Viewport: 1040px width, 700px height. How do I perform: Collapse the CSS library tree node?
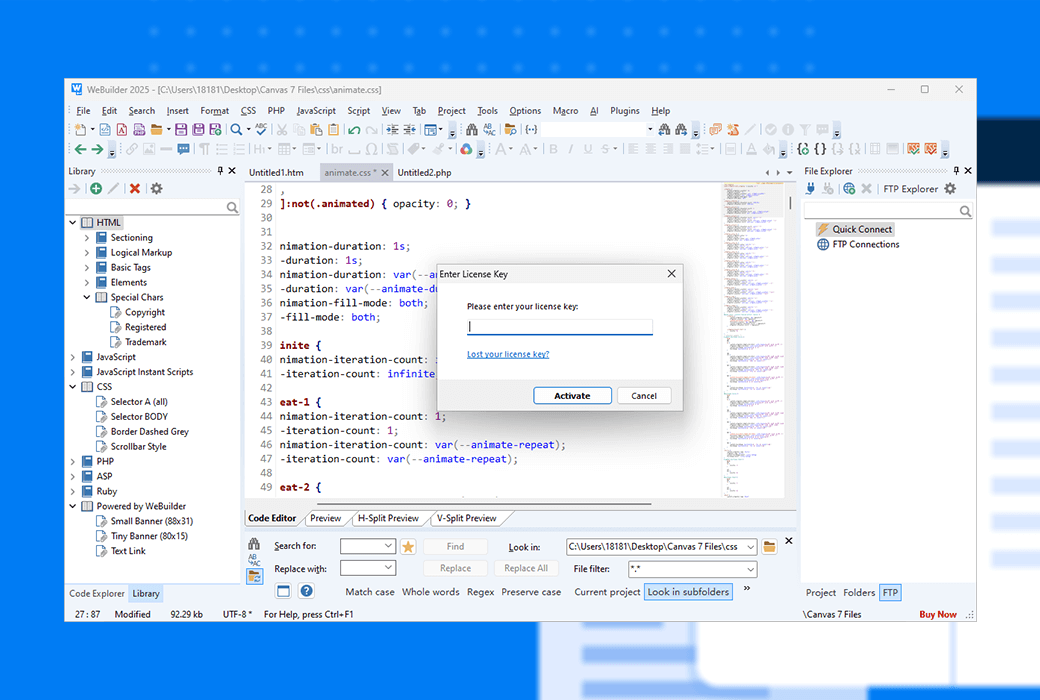(x=73, y=387)
